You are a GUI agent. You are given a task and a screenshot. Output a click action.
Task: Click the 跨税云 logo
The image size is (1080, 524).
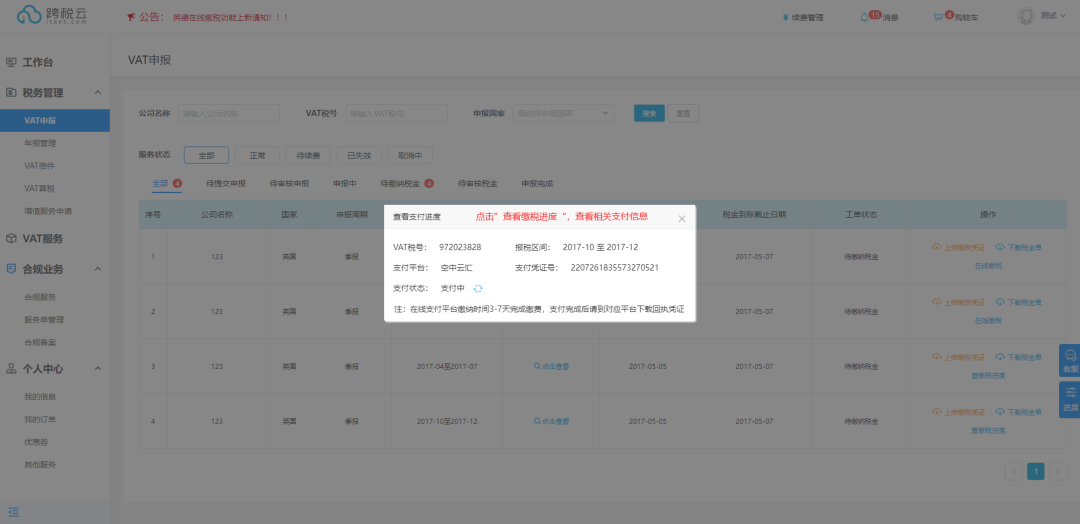click(x=52, y=15)
